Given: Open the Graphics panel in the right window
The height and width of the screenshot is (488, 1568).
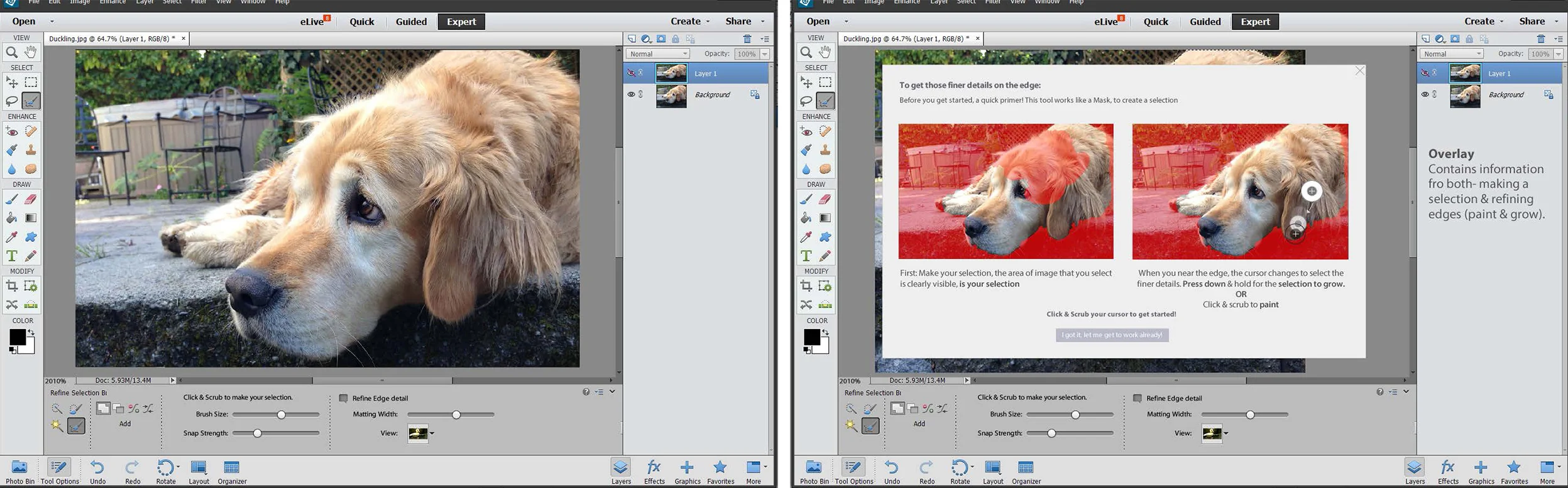Looking at the screenshot, I should click(1481, 472).
